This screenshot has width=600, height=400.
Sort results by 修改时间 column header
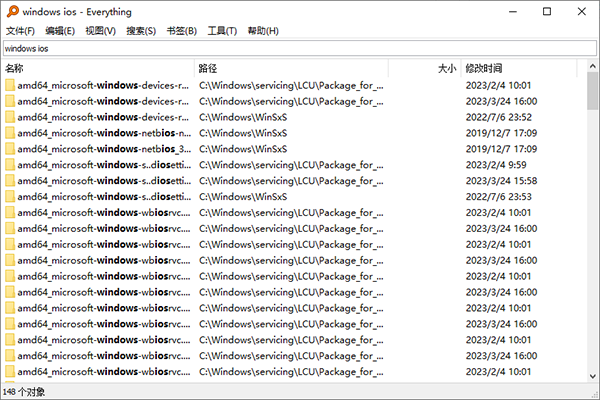[x=518, y=69]
